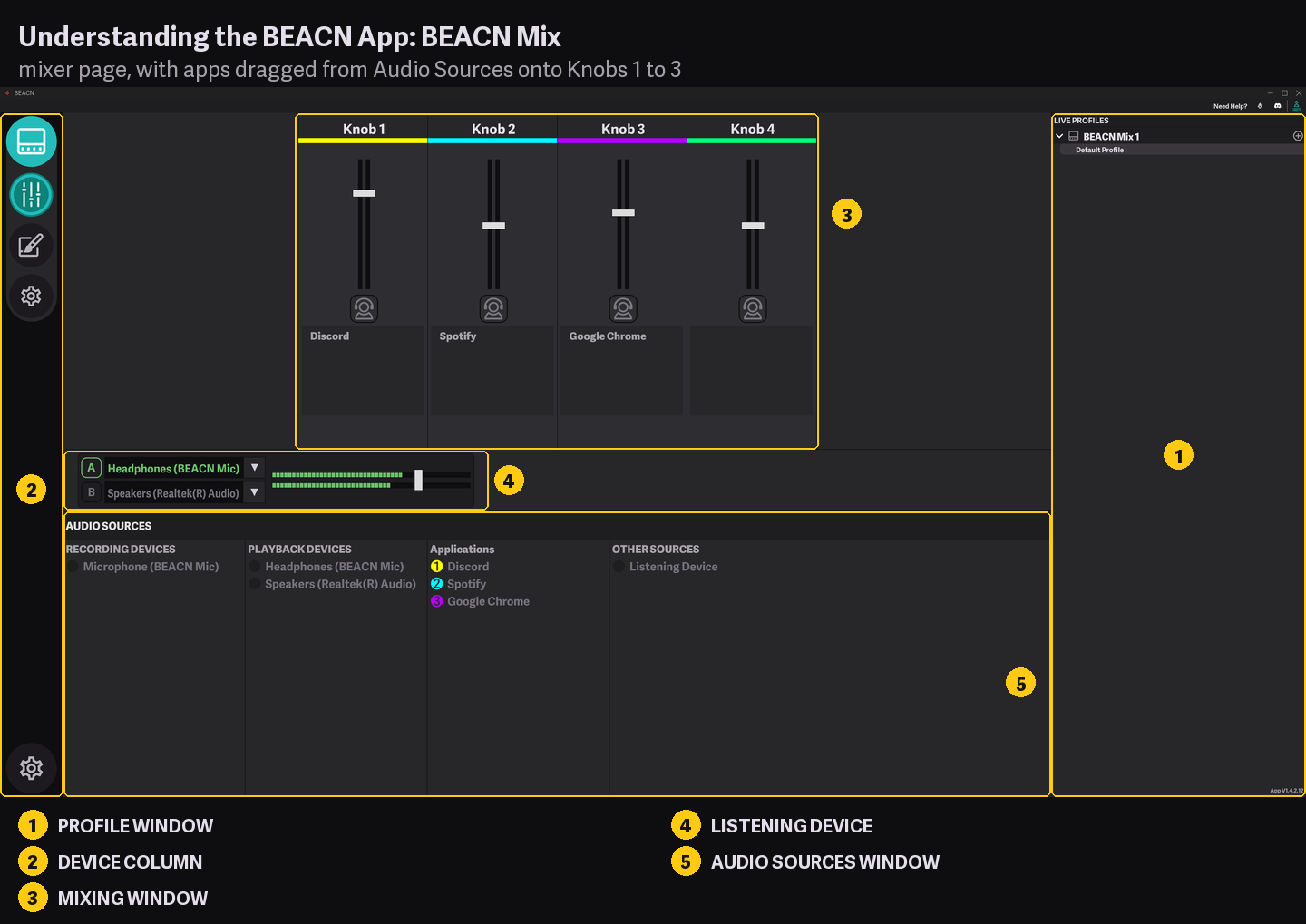Select Microphone (BEACN Mic) under Recording Devices
The height and width of the screenshot is (924, 1306).
[151, 567]
